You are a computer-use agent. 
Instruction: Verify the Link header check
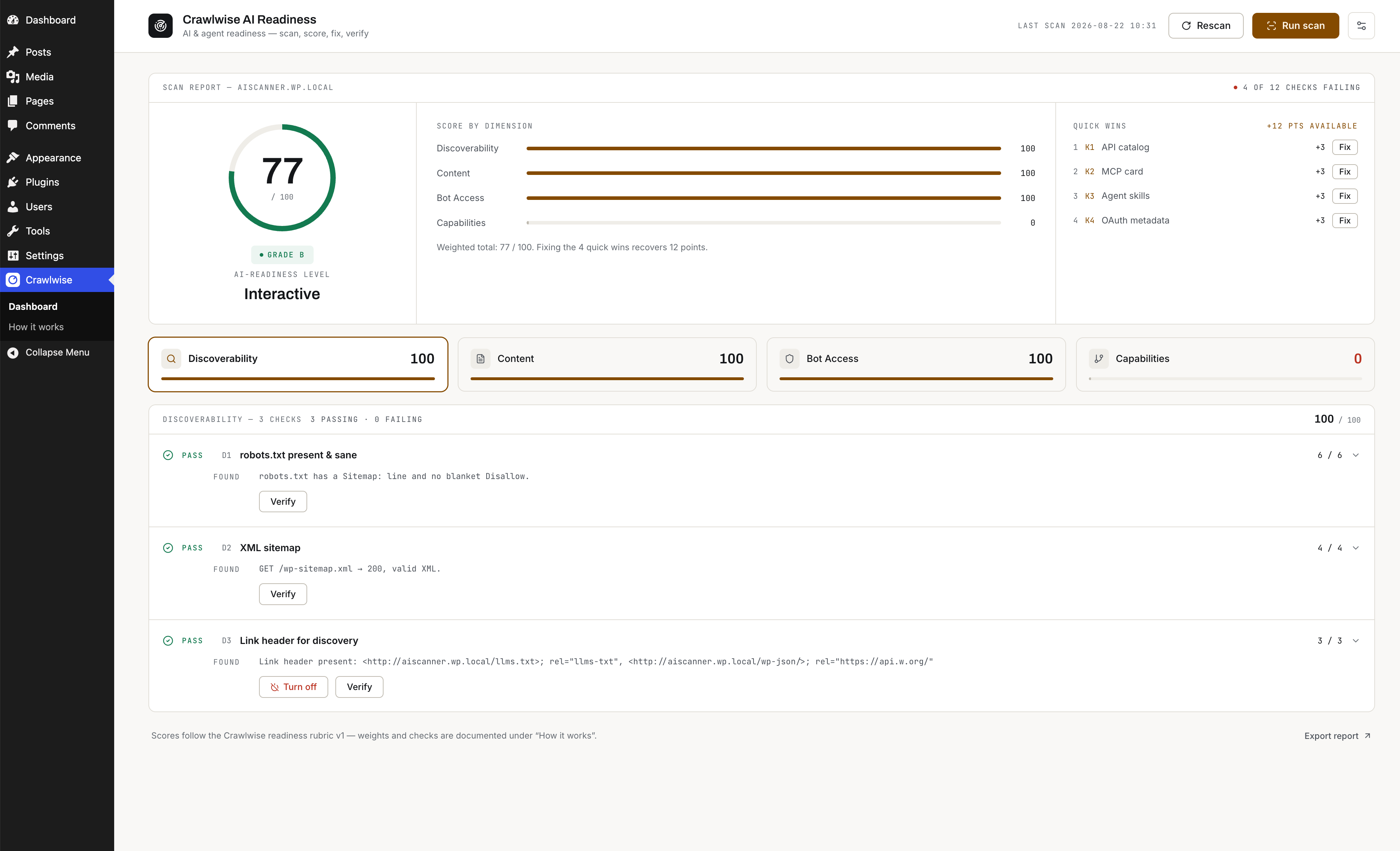pyautogui.click(x=359, y=687)
